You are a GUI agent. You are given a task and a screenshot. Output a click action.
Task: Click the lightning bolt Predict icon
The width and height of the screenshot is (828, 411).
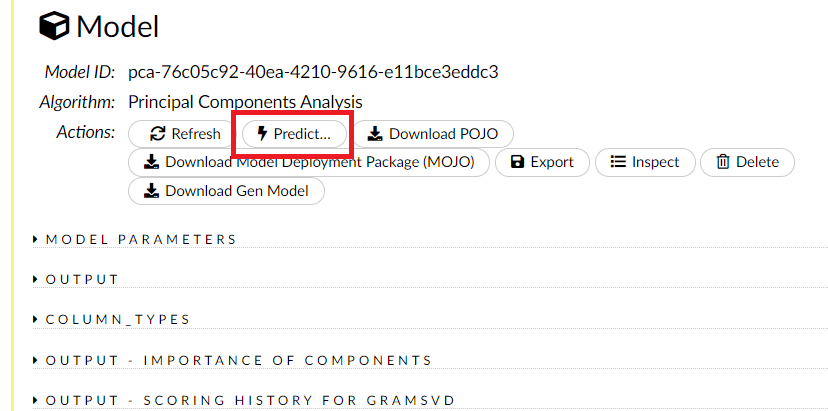click(x=263, y=134)
